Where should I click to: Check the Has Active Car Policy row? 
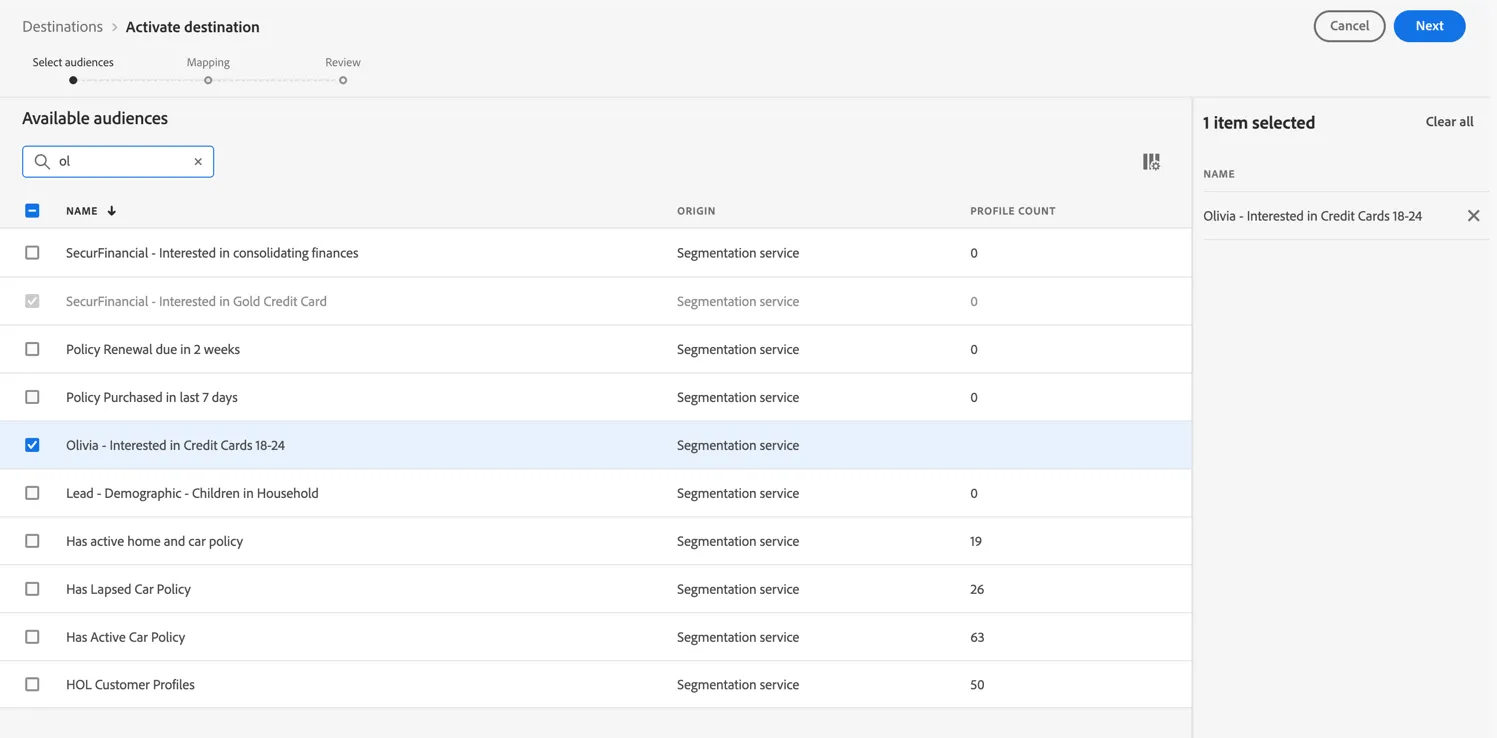(x=32, y=637)
